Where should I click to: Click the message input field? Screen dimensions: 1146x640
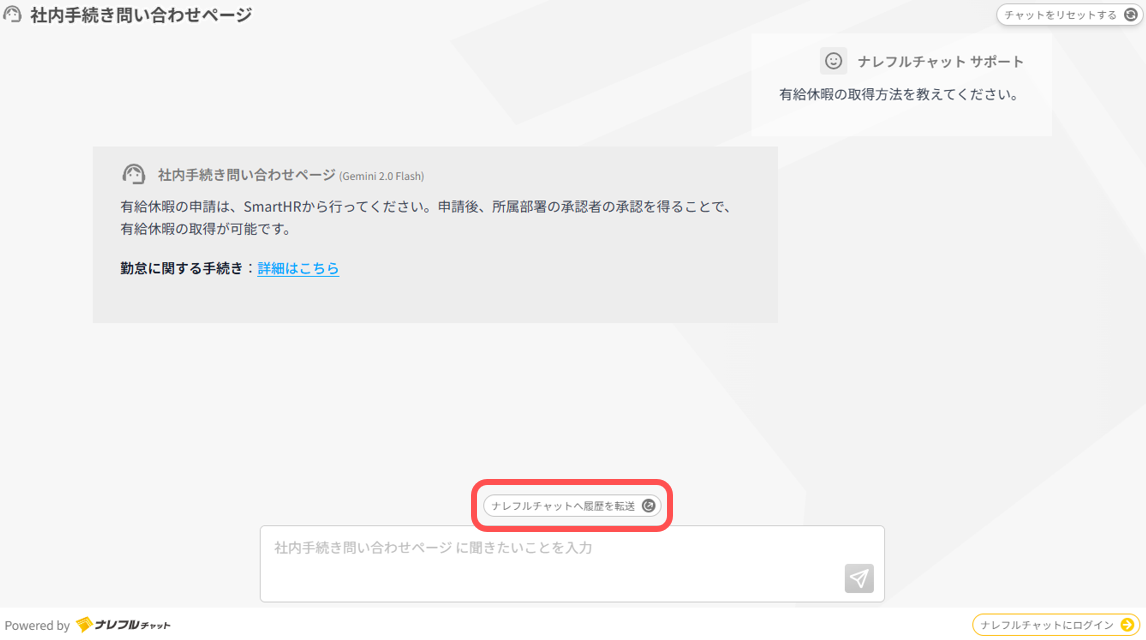(x=571, y=564)
